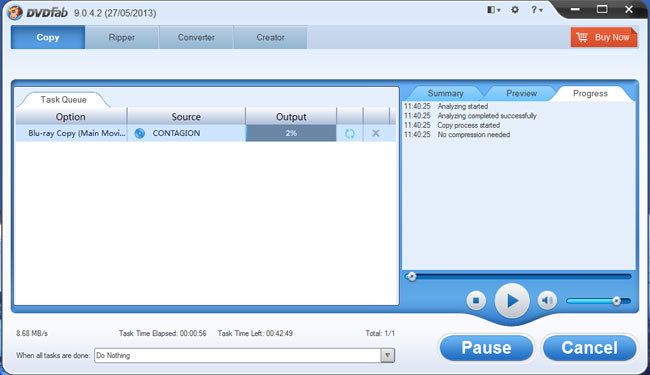Click the Source column header
Viewport: 650px width, 375px height.
coord(186,117)
